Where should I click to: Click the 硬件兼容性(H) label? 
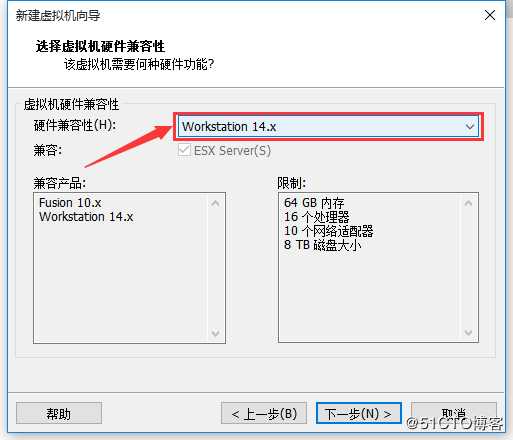(75, 125)
